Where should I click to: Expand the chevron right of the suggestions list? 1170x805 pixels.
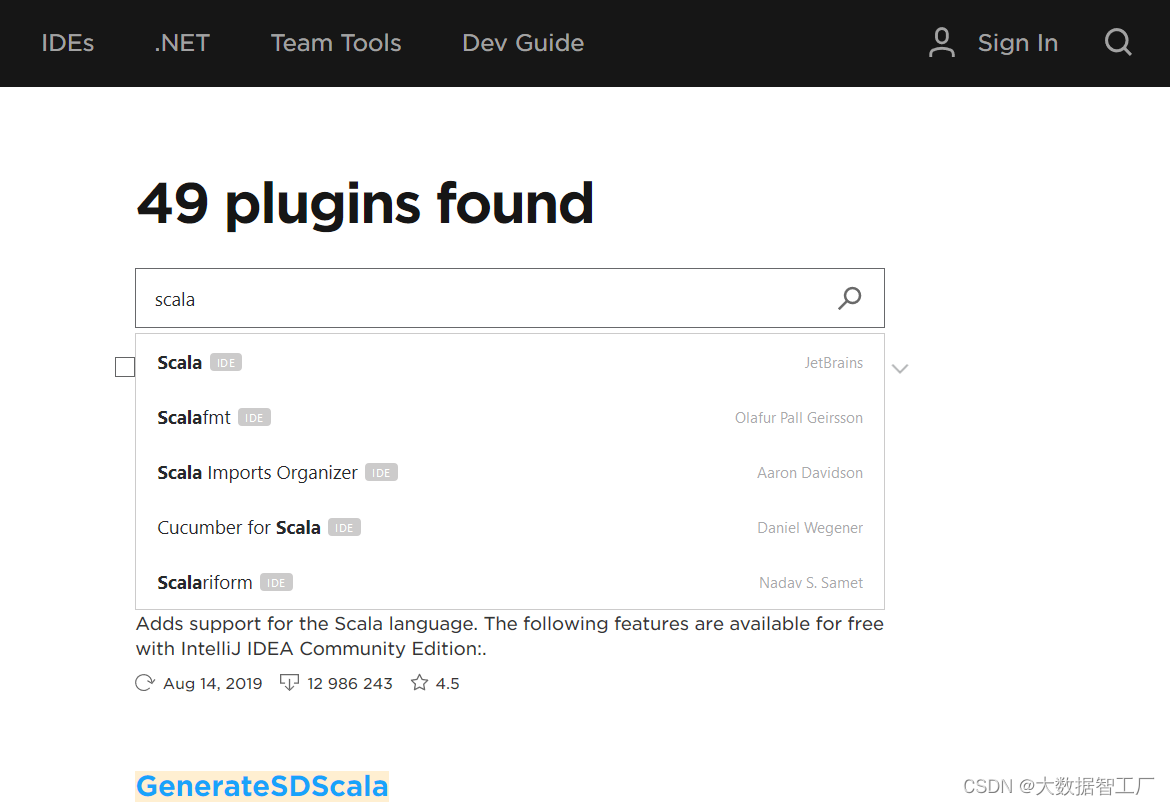pyautogui.click(x=900, y=368)
